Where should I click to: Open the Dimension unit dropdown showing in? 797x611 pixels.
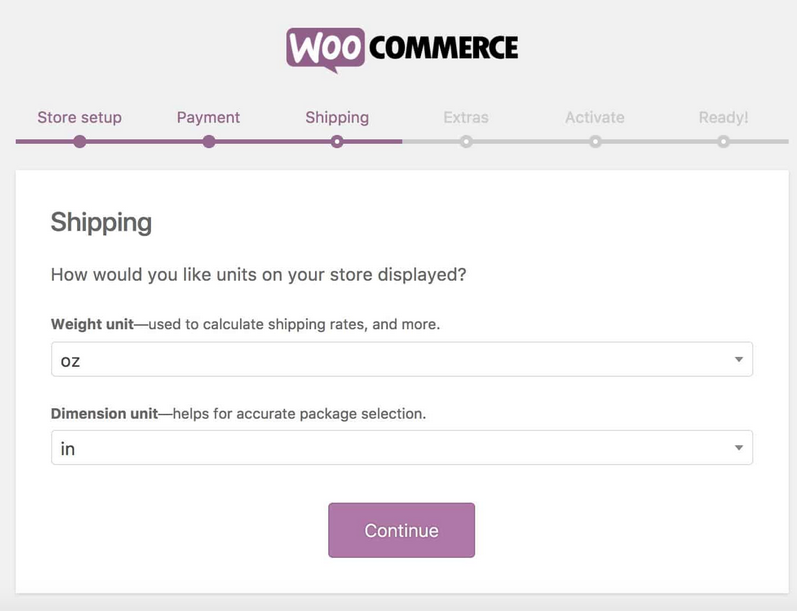click(400, 448)
